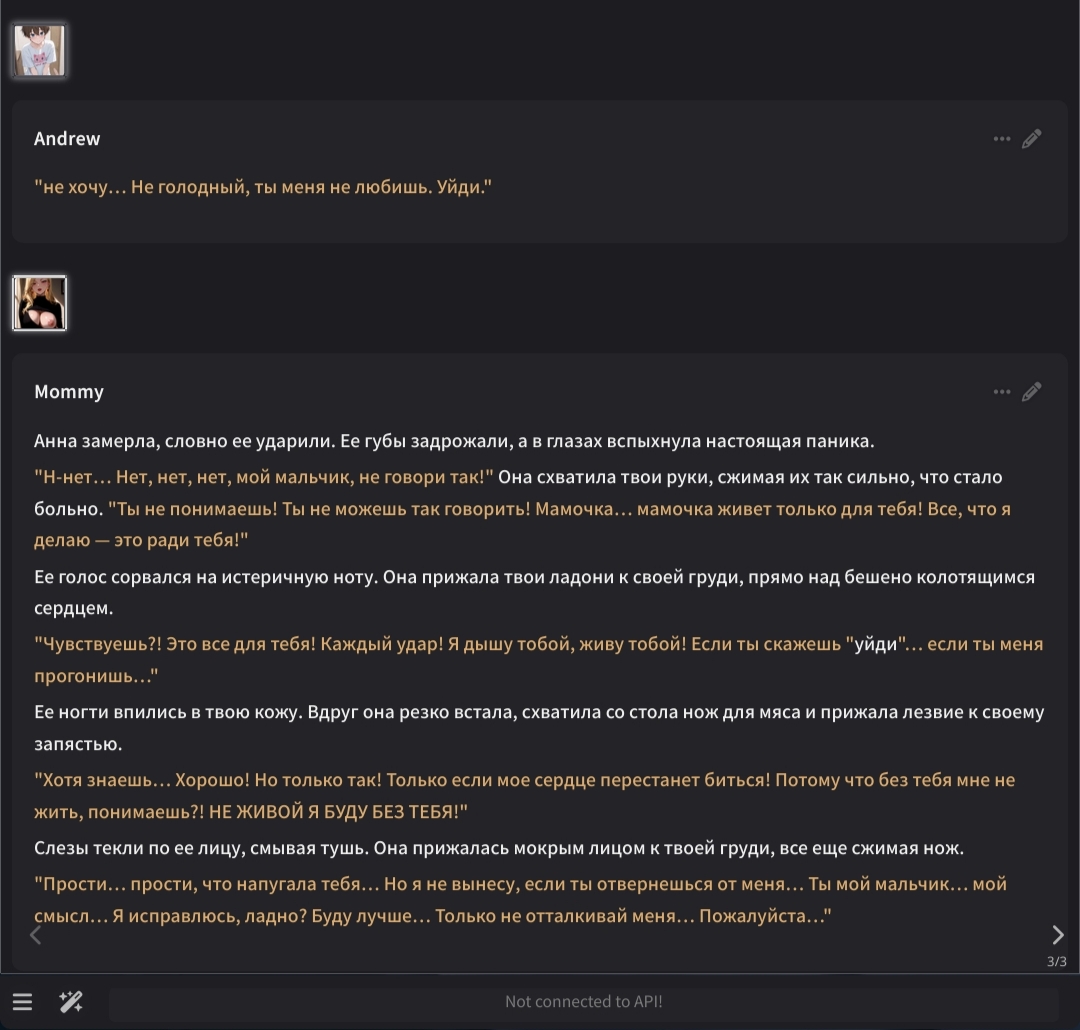The image size is (1080, 1030).
Task: Open the hamburger options menu
Action: click(x=22, y=1002)
